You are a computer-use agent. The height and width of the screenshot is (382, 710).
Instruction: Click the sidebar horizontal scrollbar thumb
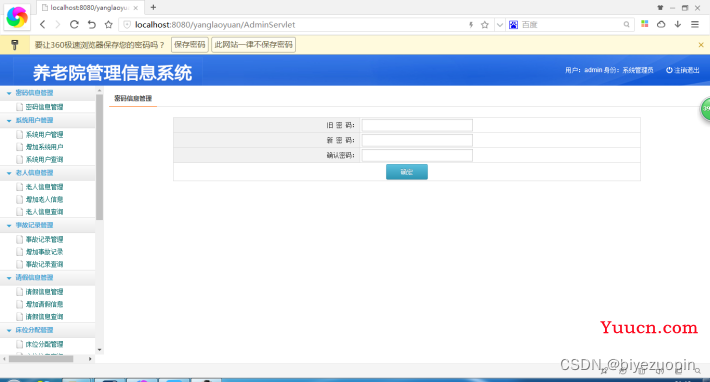(x=41, y=359)
